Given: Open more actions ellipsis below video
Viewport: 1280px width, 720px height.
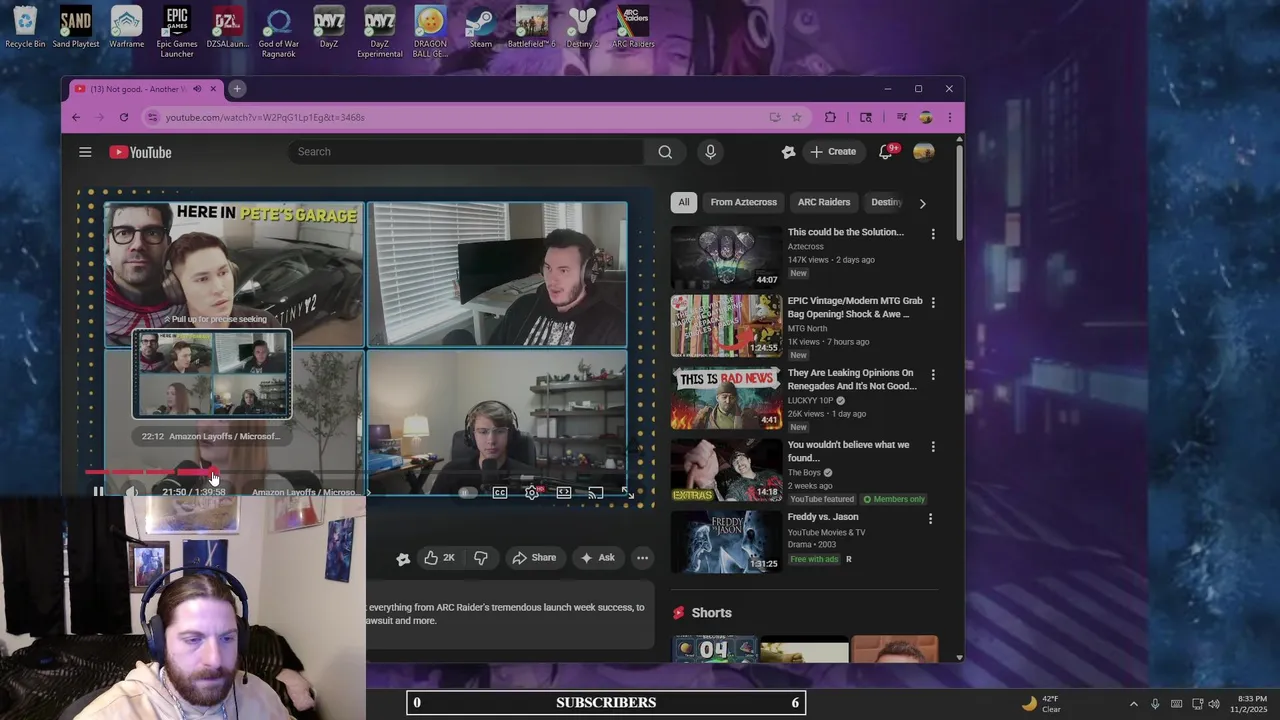Looking at the screenshot, I should point(642,558).
